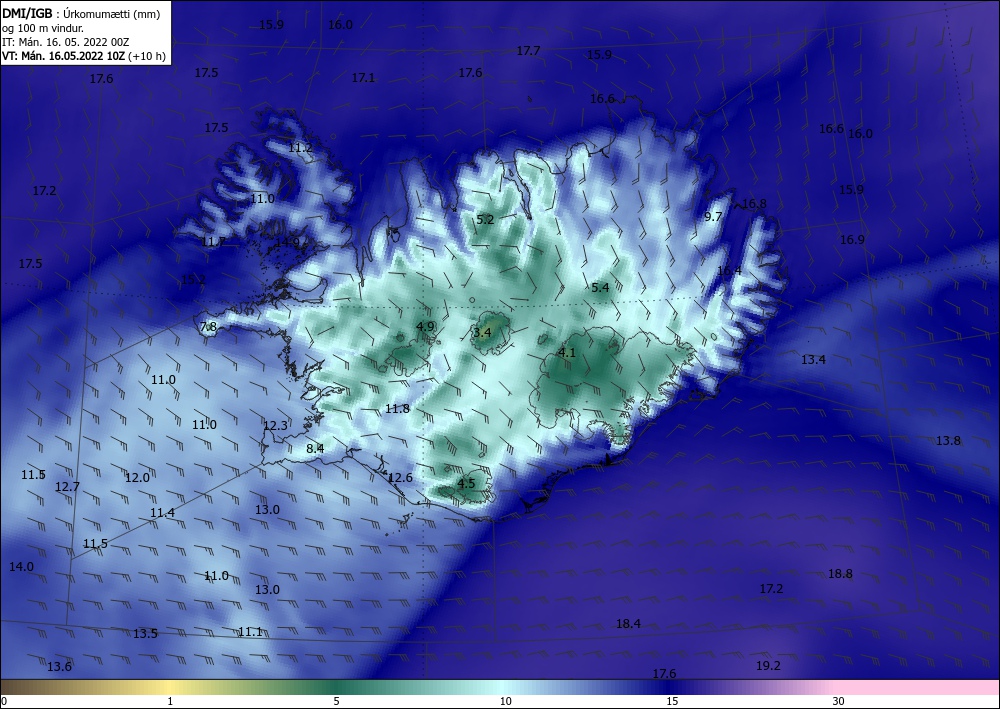Click the 13.4 value east of Iceland
Screen dimensions: 1000x709
[813, 360]
